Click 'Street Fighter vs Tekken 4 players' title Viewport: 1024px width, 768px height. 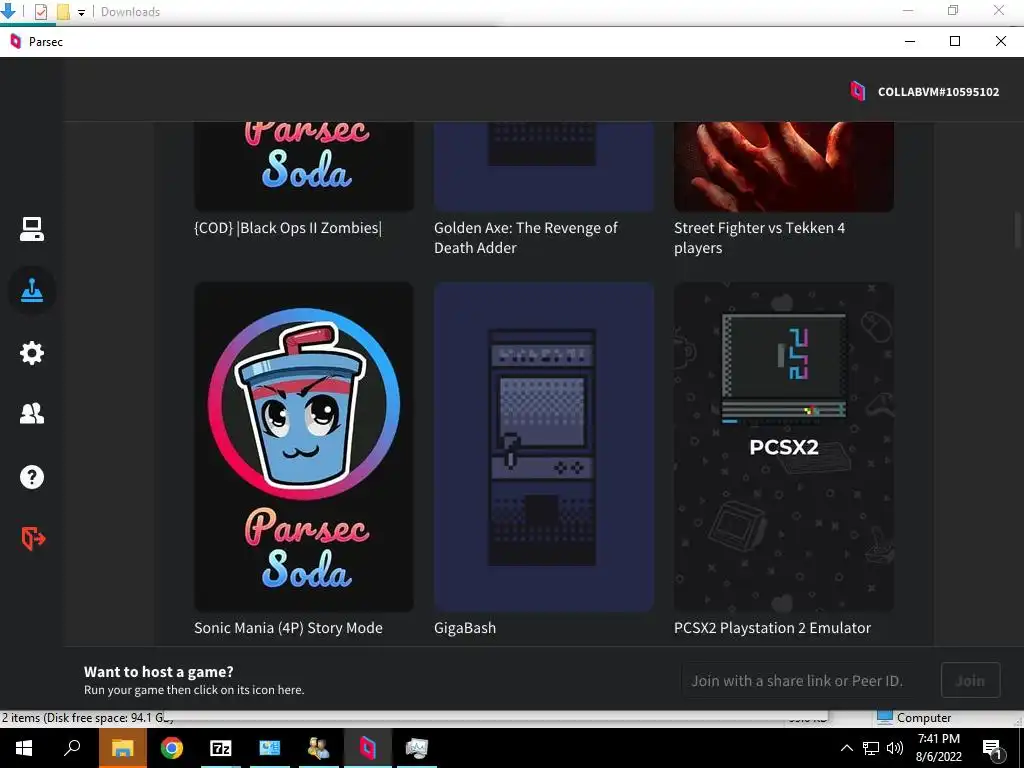(760, 238)
